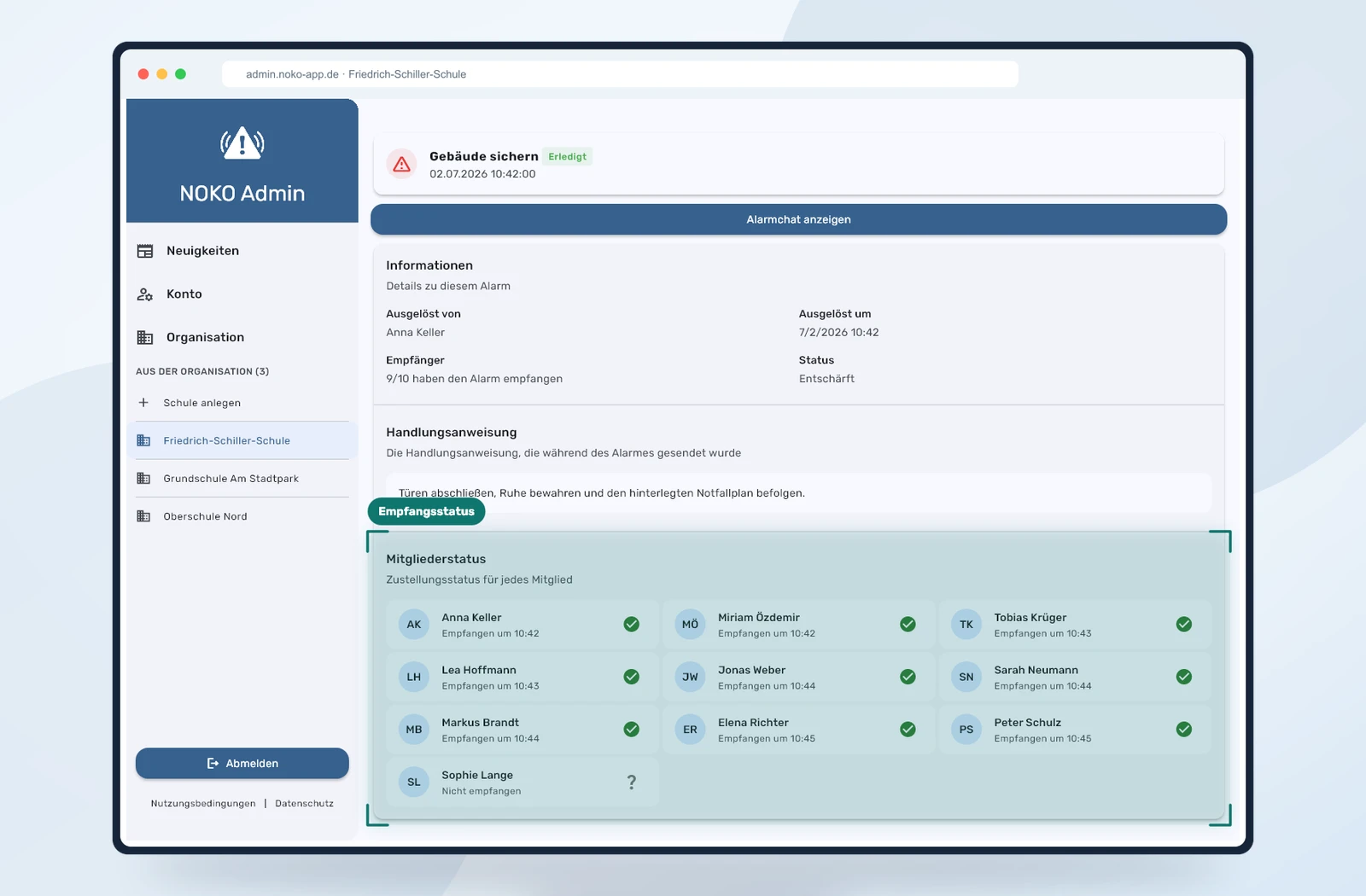Click the Neuigkeiten news icon
This screenshot has width=1366, height=896.
[x=145, y=251]
